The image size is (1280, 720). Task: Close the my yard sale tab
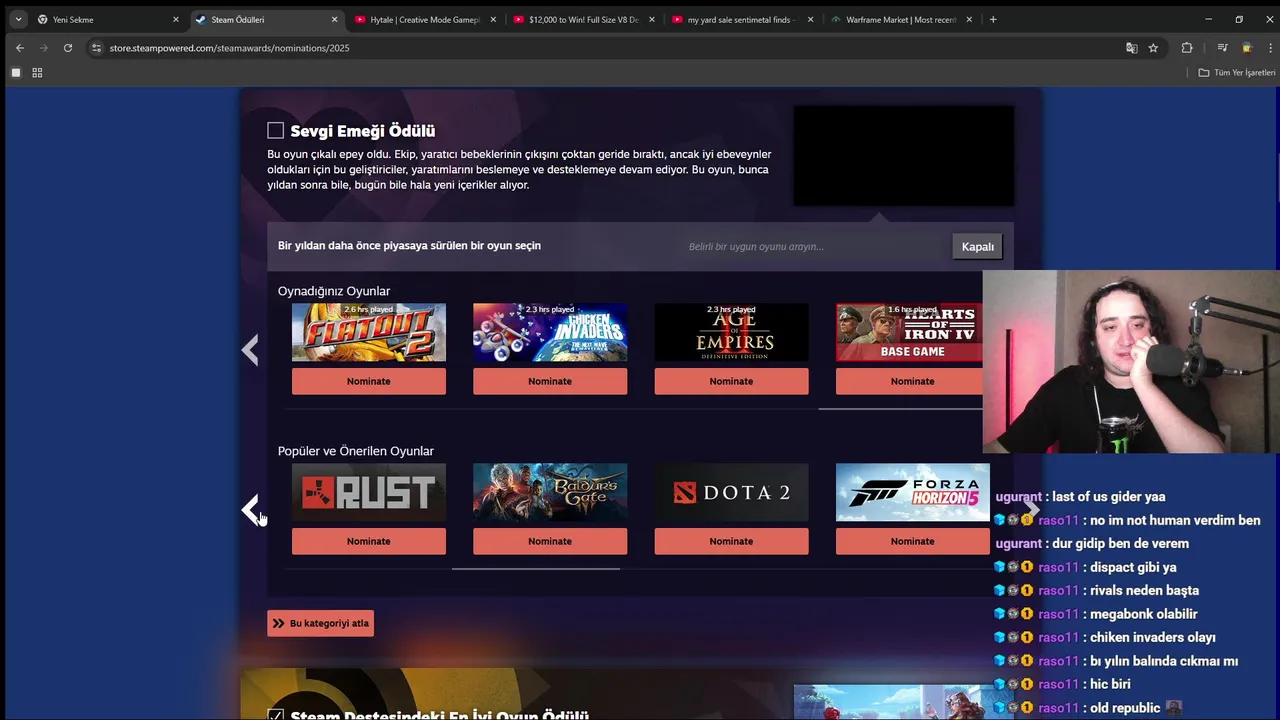(811, 19)
